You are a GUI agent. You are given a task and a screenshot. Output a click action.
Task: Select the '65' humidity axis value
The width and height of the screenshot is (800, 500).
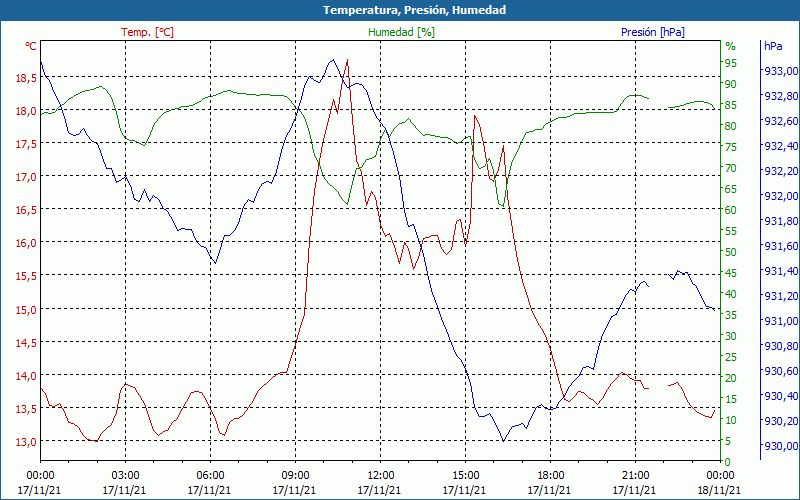point(731,189)
